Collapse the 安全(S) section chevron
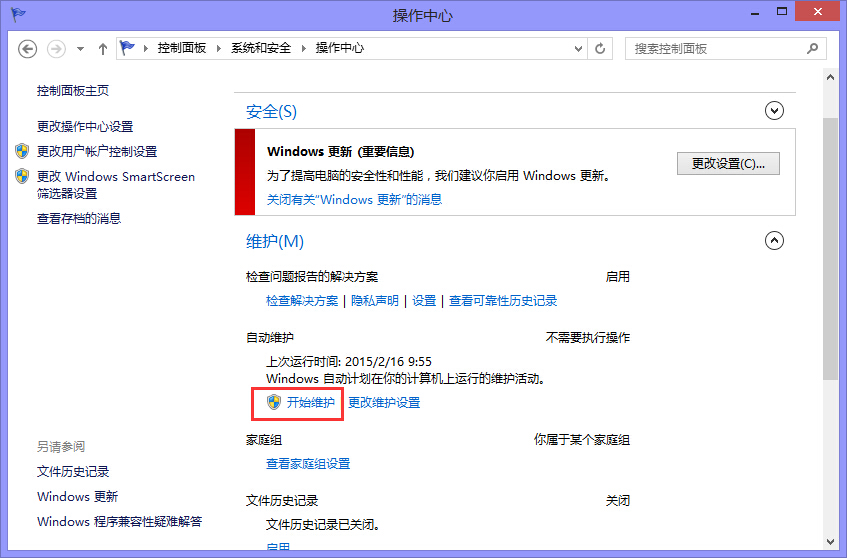 coord(773,111)
